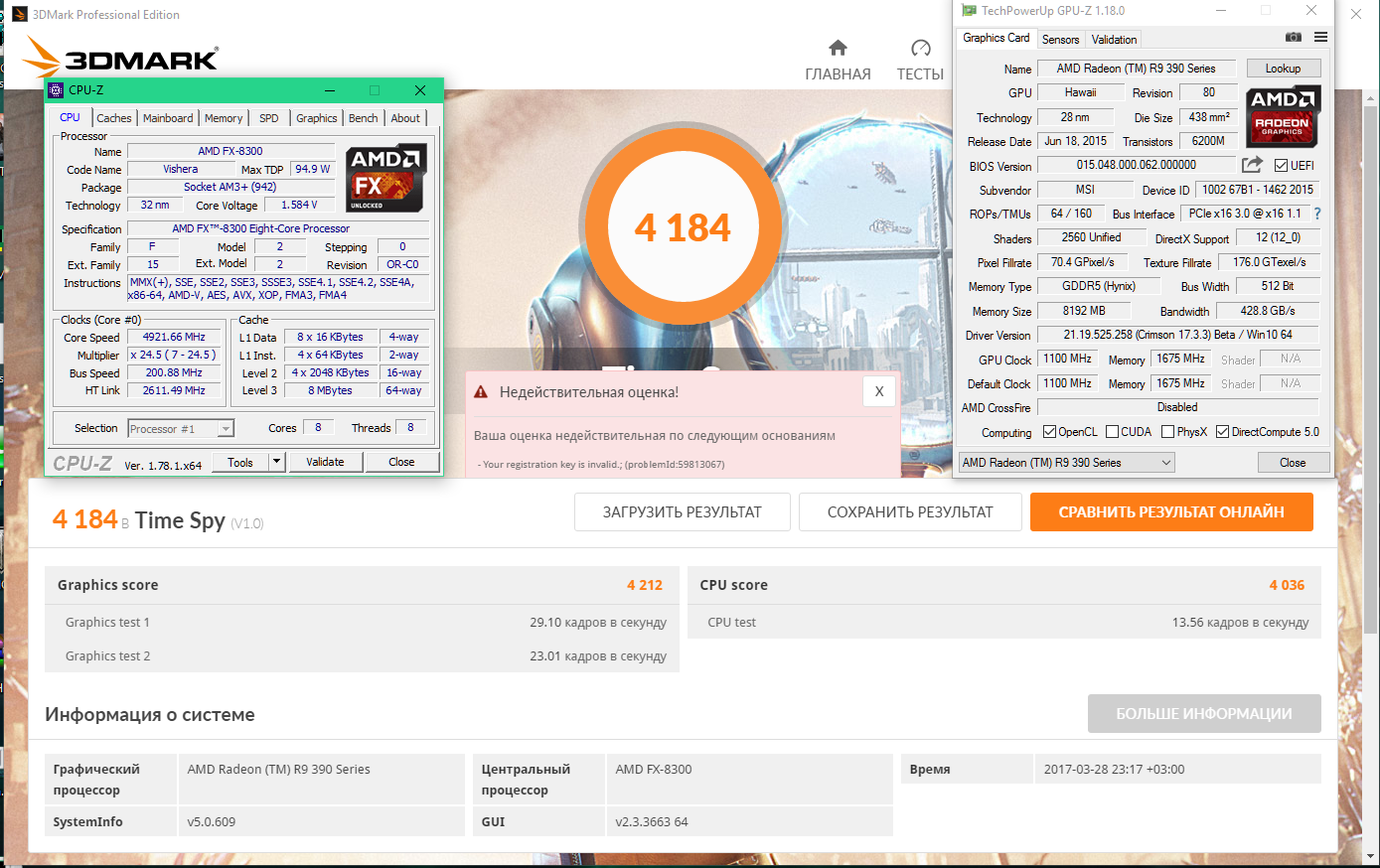The height and width of the screenshot is (868, 1380).
Task: Toggle the DirectCompute 5.0 checkbox
Action: pyautogui.click(x=1223, y=432)
